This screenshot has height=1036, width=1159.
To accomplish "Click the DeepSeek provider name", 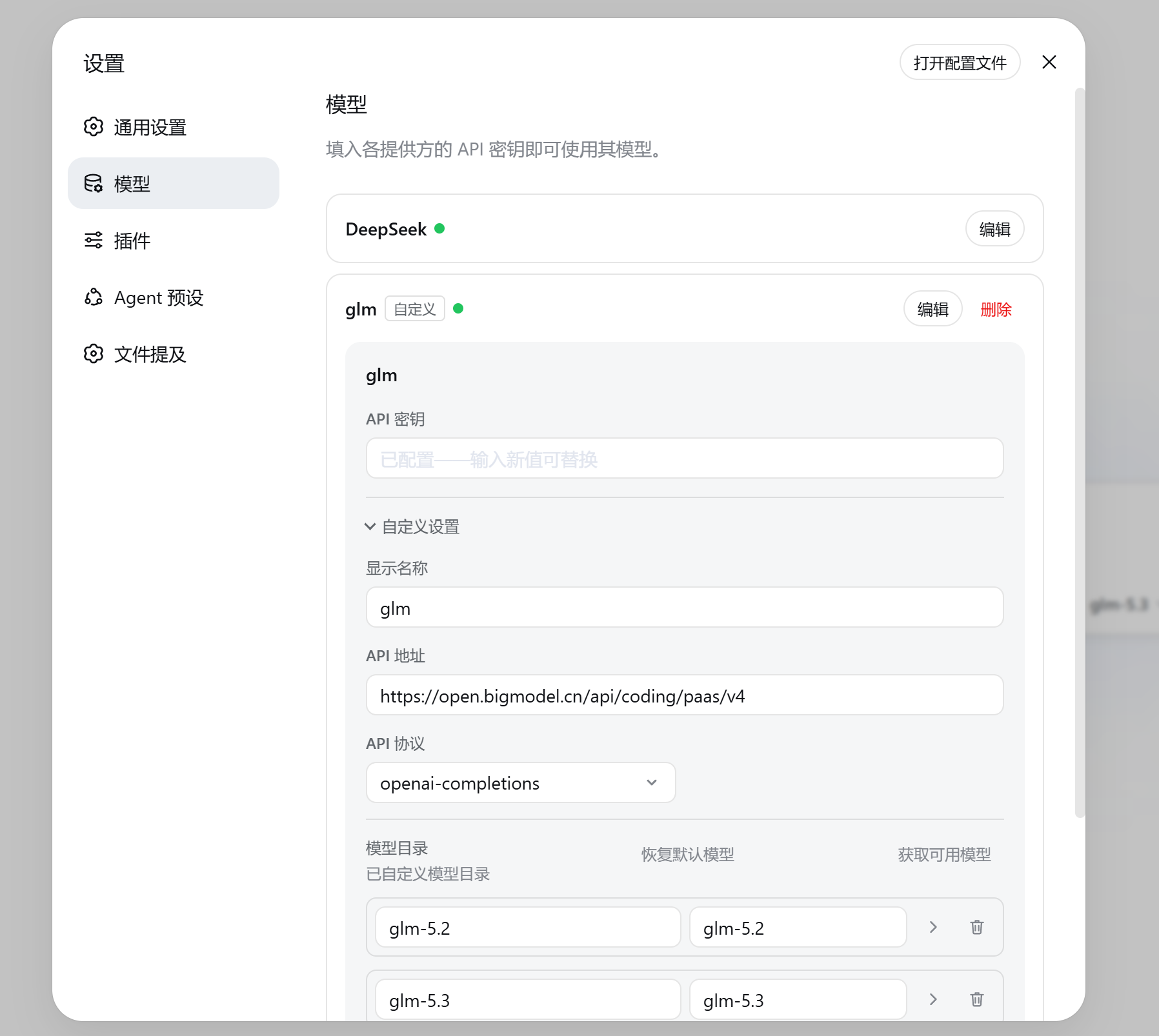I will point(386,229).
